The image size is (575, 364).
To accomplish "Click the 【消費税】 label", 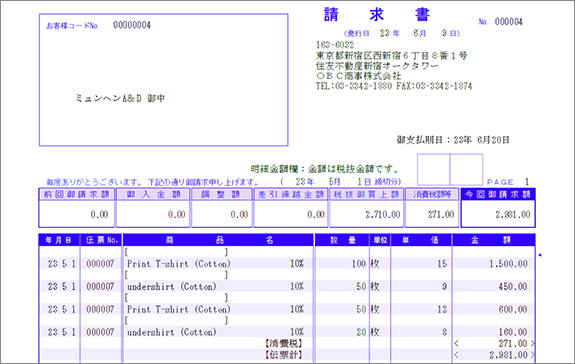I will click(283, 343).
